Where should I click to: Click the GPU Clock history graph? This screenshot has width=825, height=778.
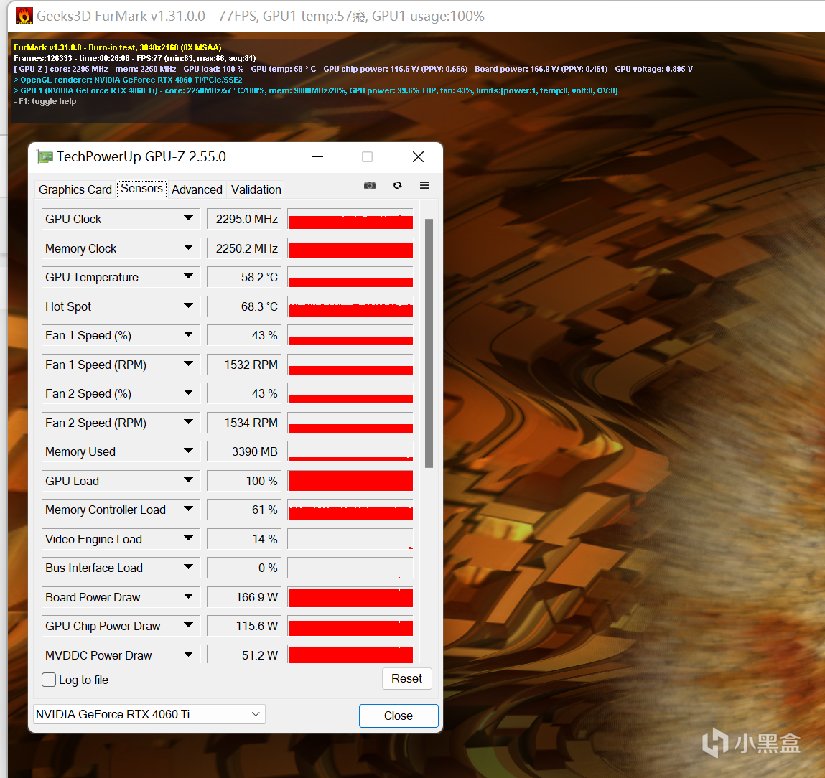(x=350, y=219)
